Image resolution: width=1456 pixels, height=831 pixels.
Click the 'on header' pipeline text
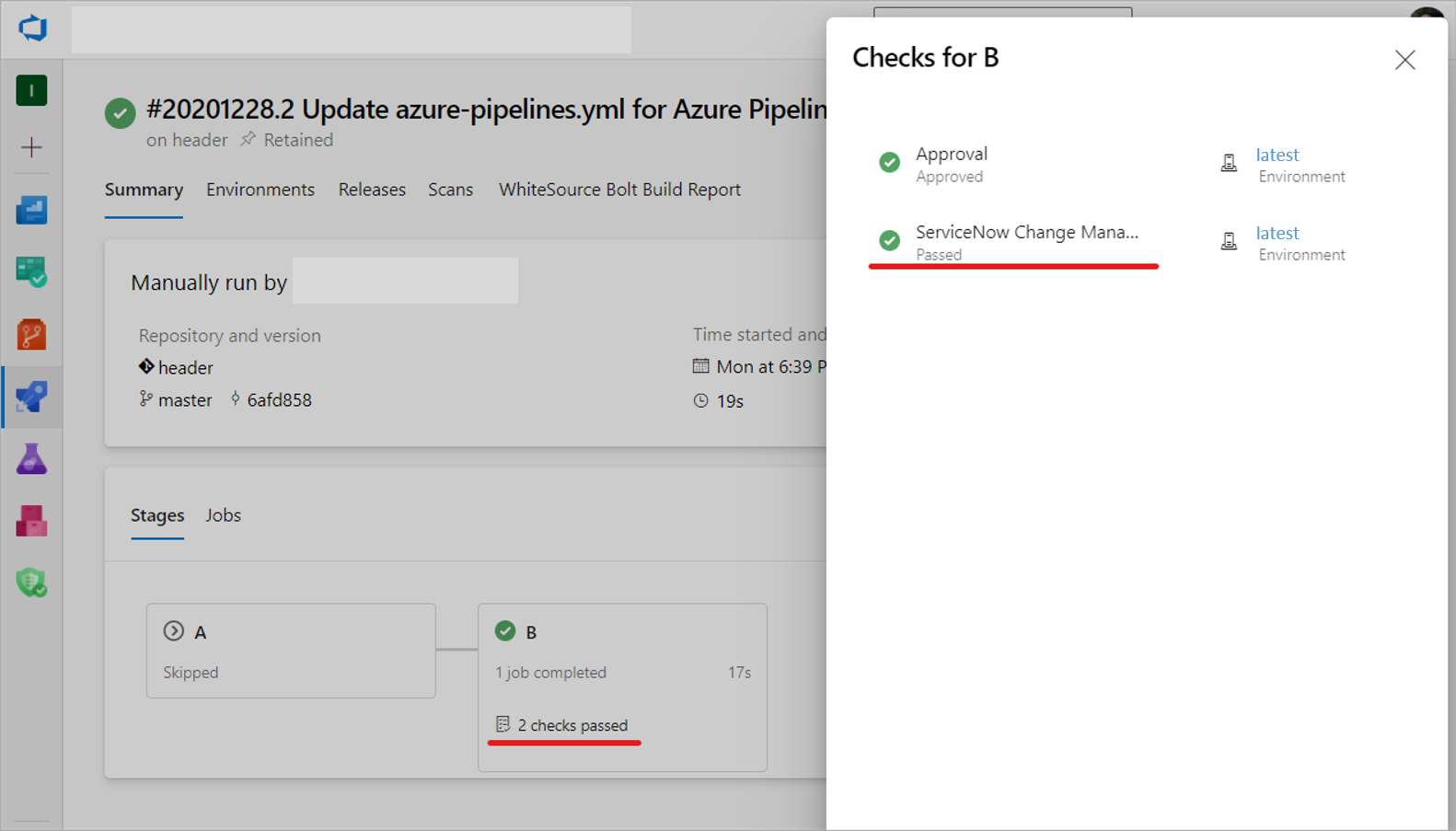point(187,140)
